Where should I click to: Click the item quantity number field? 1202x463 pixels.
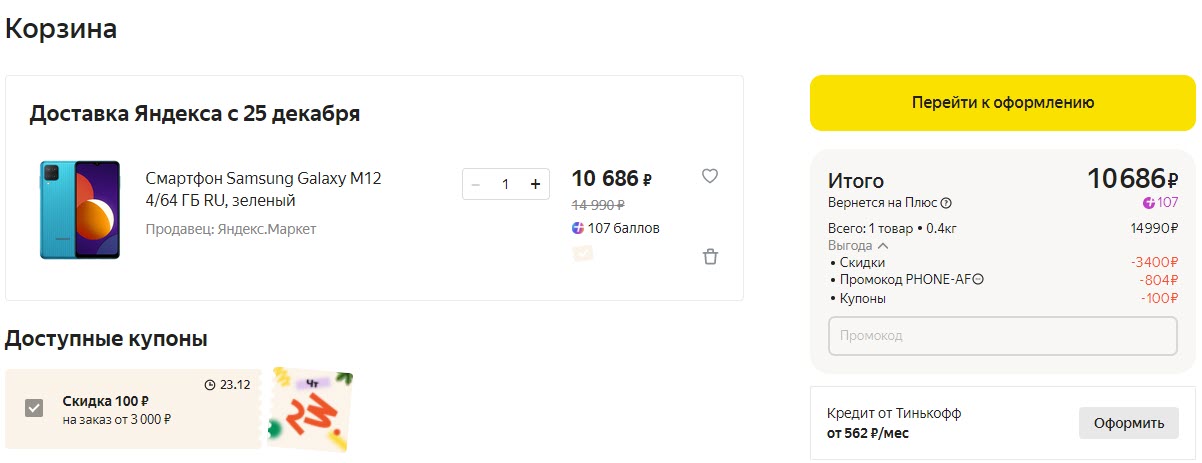click(x=506, y=184)
